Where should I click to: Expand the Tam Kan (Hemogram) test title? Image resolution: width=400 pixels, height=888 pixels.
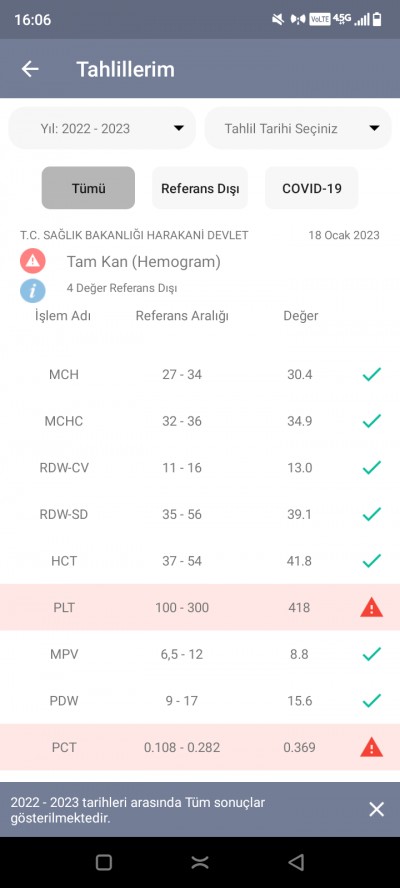[x=143, y=262]
